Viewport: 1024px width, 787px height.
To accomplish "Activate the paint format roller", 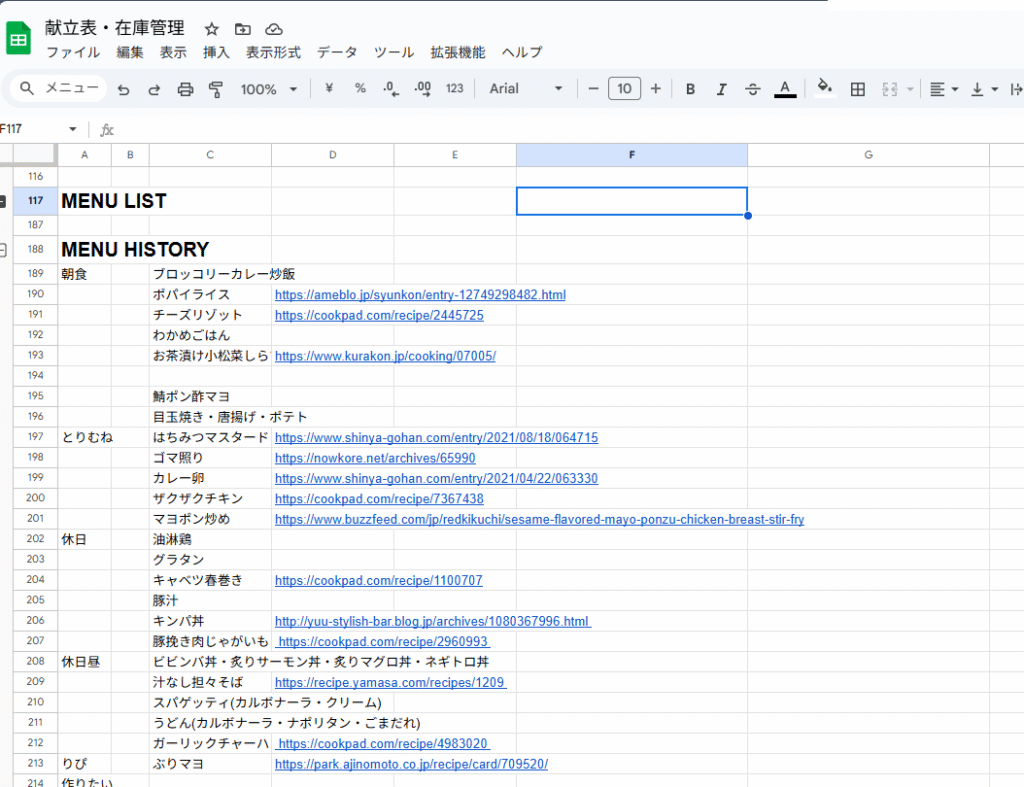I will click(216, 89).
